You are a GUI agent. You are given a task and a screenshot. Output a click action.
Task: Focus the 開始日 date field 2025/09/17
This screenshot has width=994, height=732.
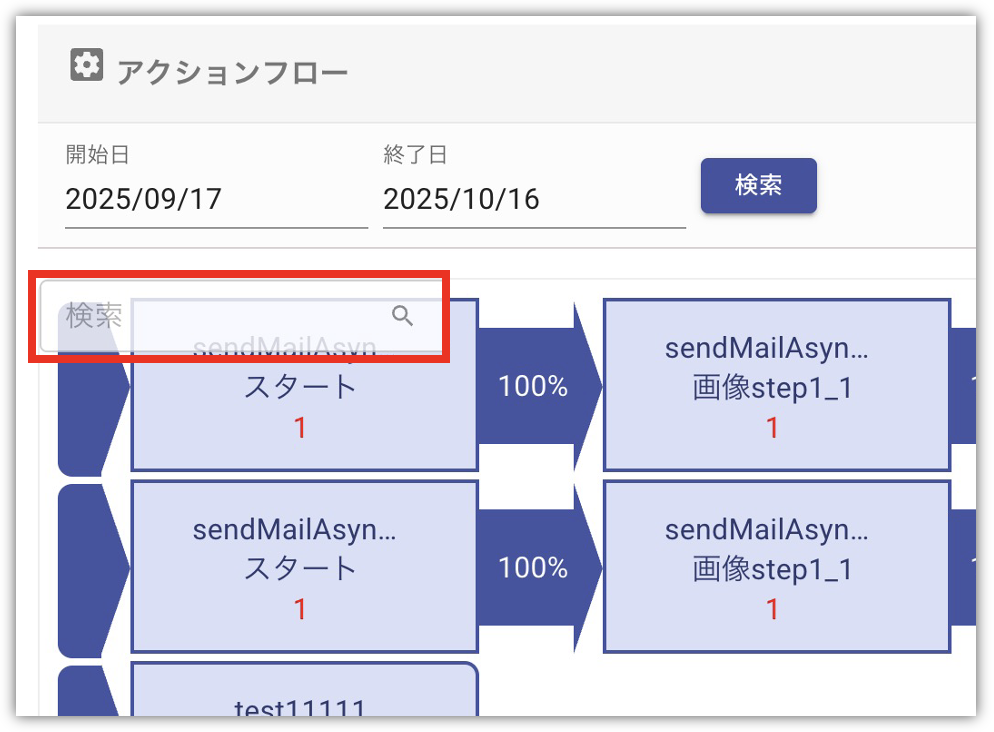click(x=215, y=199)
